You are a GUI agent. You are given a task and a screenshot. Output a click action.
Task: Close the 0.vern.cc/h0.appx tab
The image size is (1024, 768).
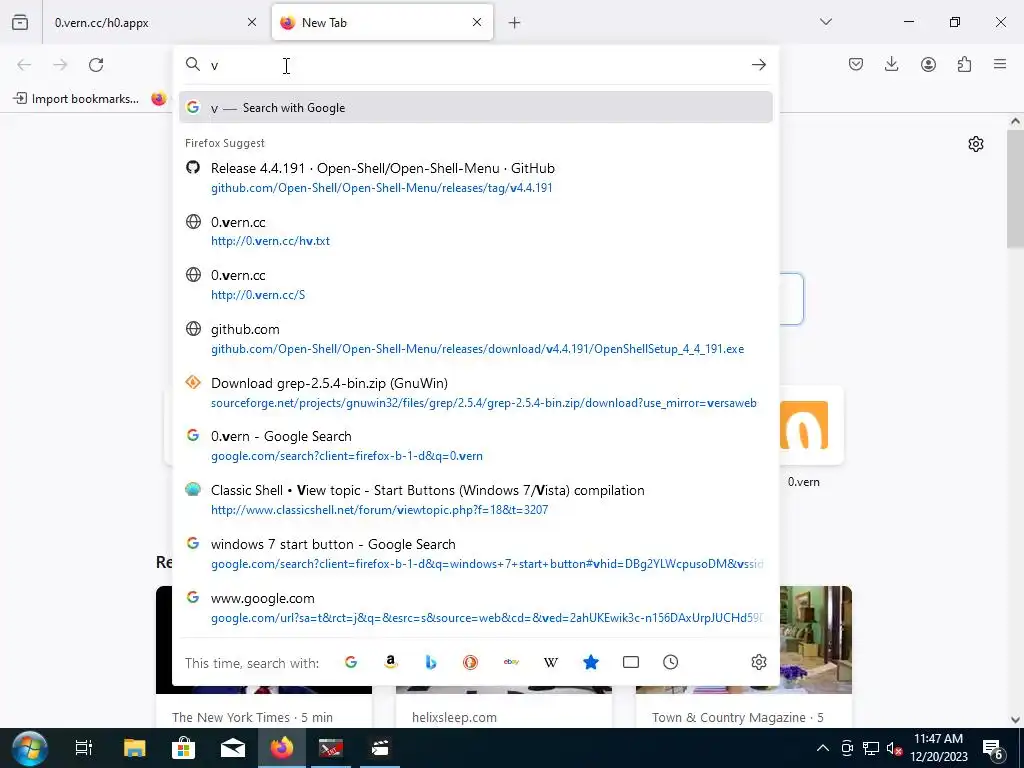[251, 23]
